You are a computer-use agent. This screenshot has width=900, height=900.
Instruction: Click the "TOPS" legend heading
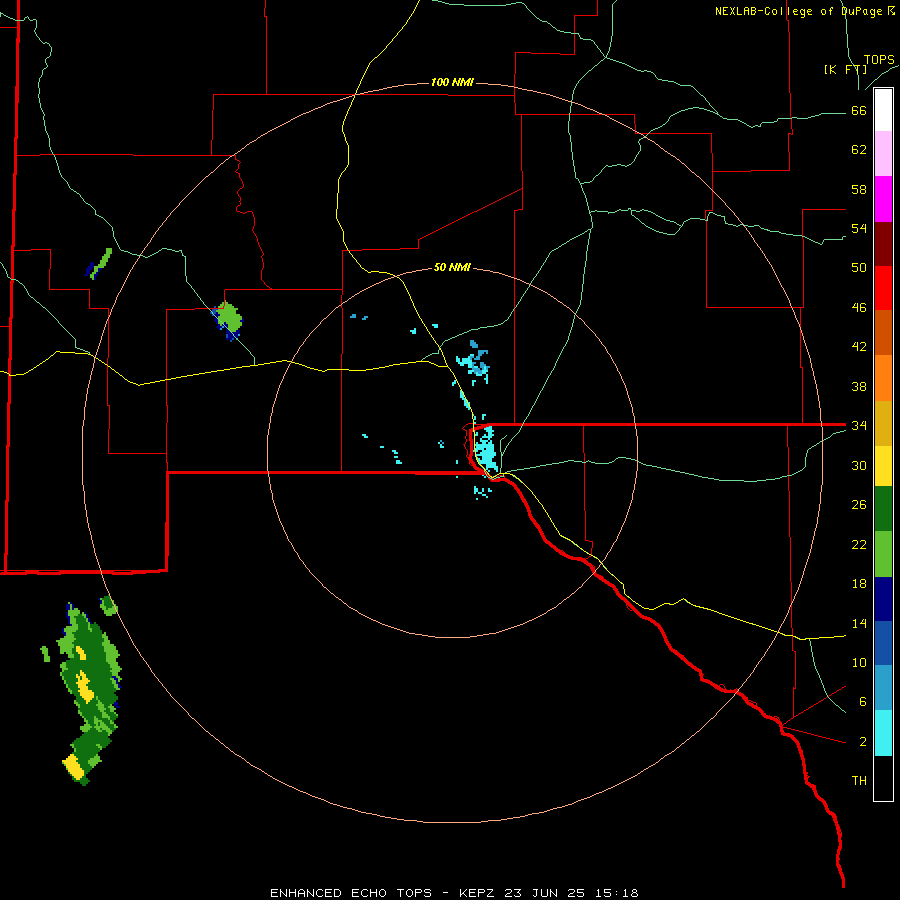(x=879, y=60)
